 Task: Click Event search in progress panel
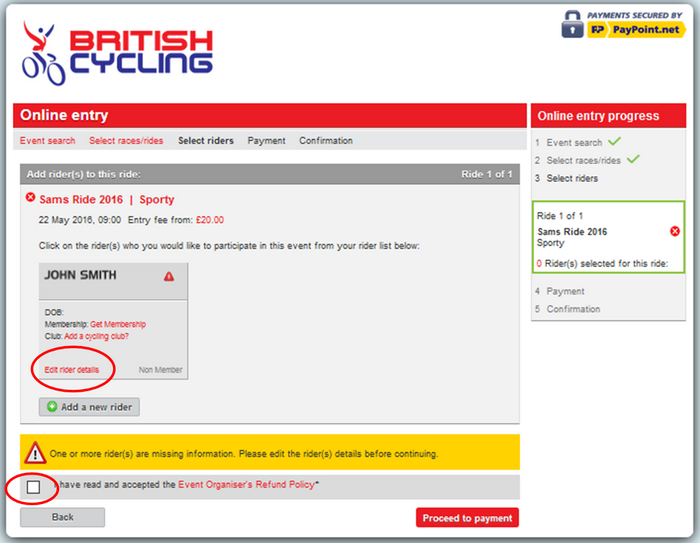coord(574,142)
